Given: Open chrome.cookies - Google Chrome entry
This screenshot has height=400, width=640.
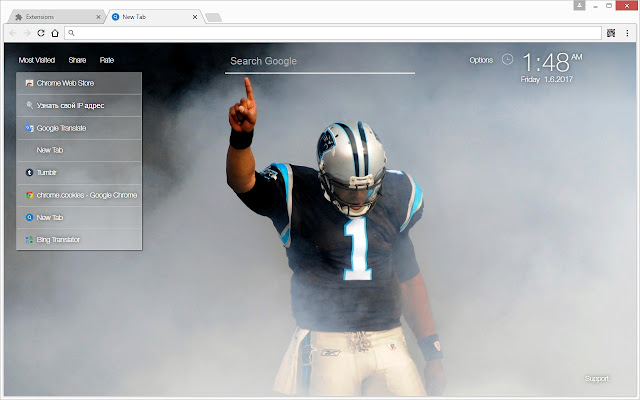Looking at the screenshot, I should [x=79, y=195].
